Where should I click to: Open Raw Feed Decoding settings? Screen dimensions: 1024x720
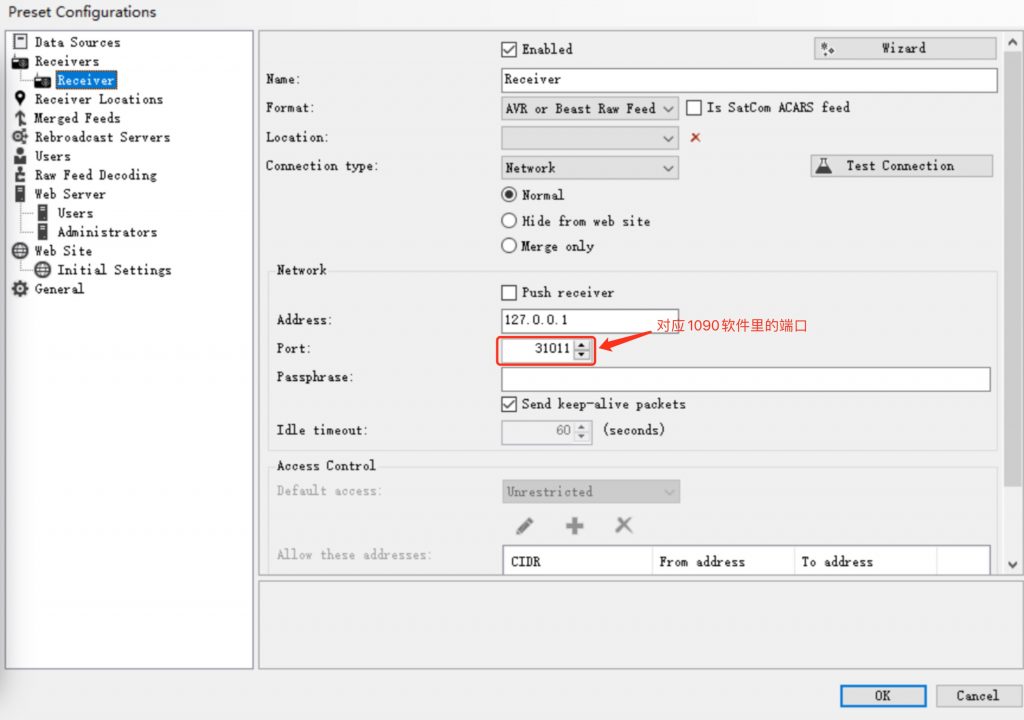coord(95,175)
